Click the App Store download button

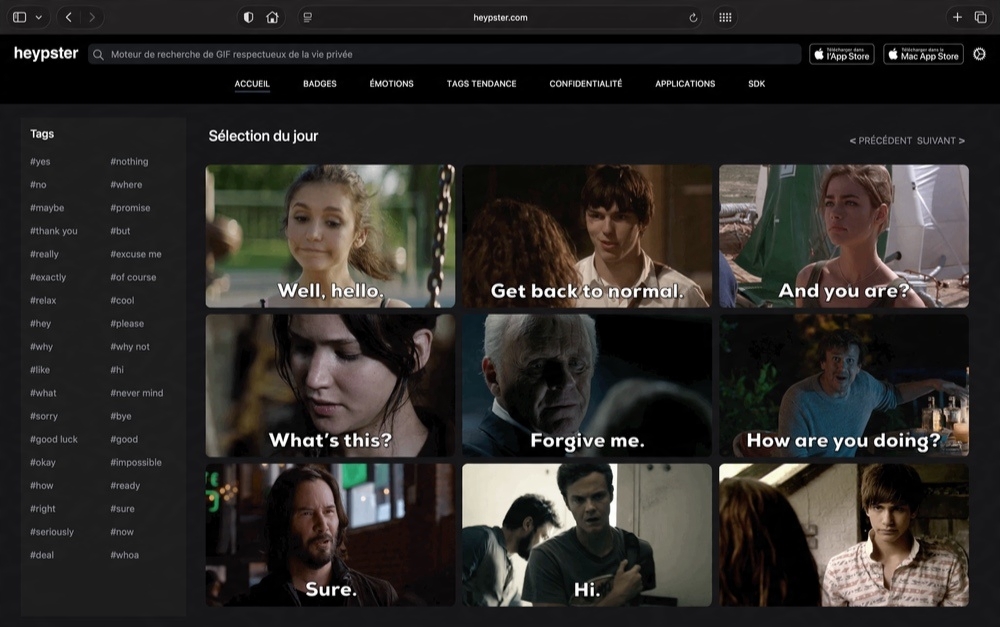pyautogui.click(x=842, y=54)
